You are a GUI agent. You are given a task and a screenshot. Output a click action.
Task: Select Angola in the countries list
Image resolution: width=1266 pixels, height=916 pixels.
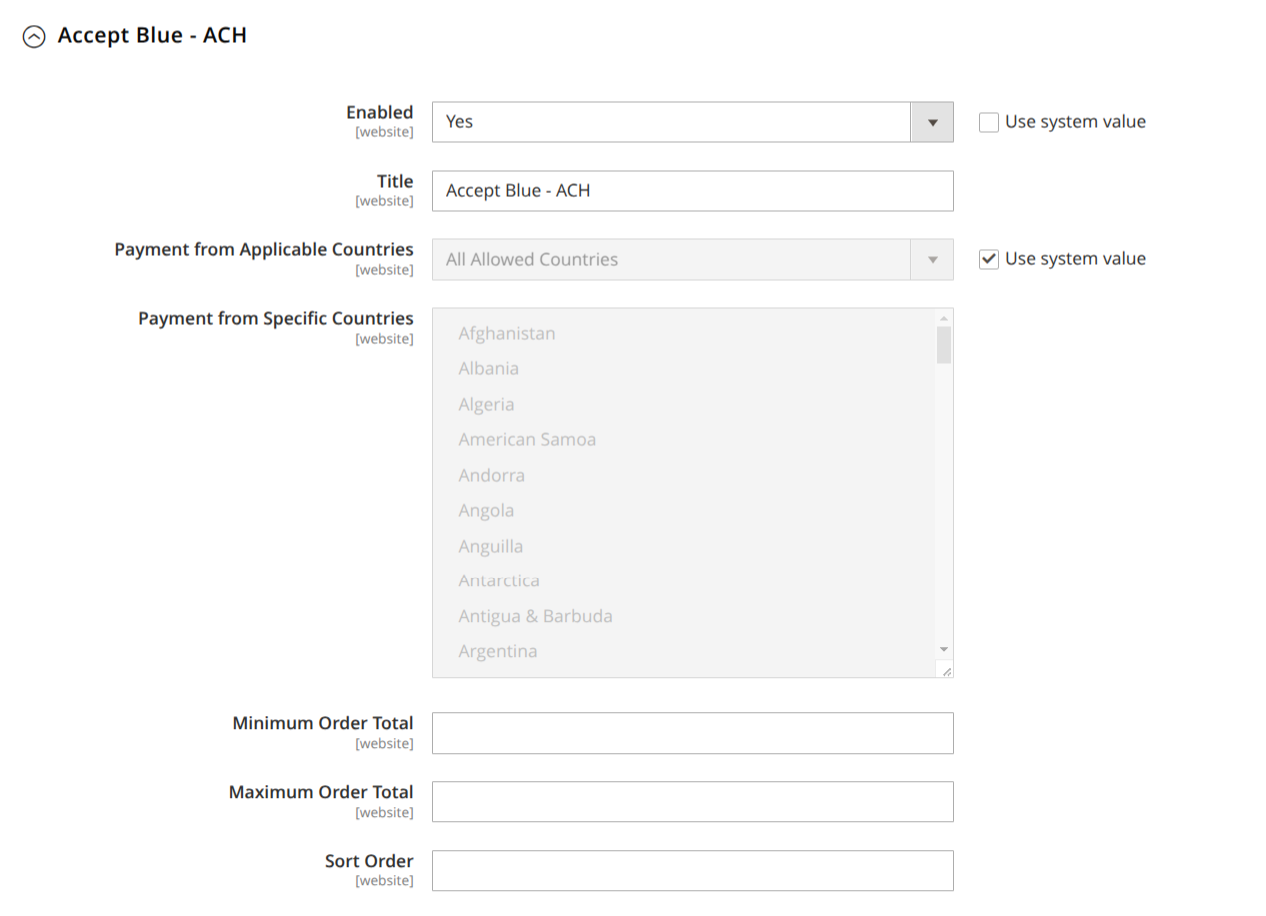(x=487, y=510)
